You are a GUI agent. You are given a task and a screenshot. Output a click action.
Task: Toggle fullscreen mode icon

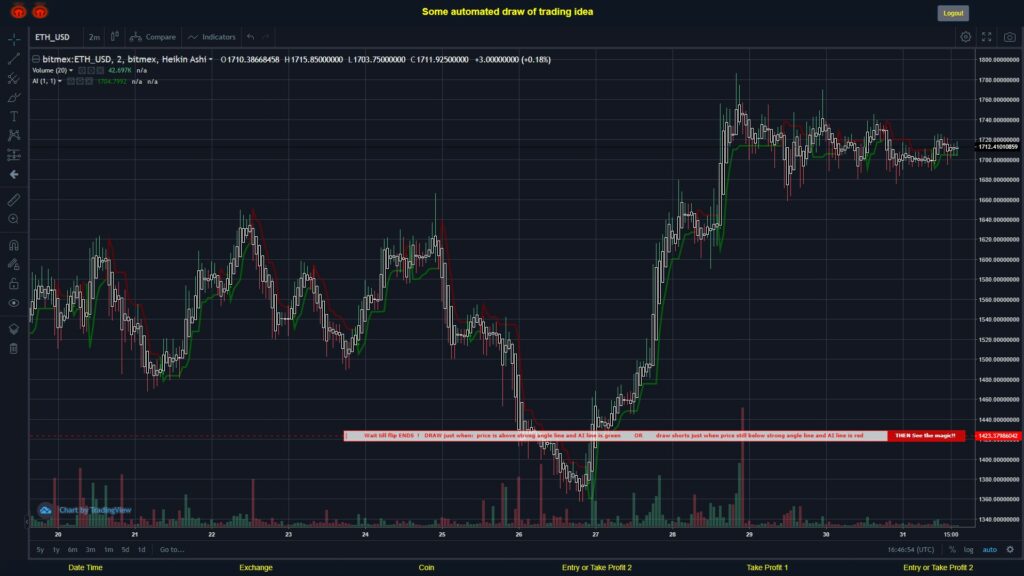click(987, 37)
